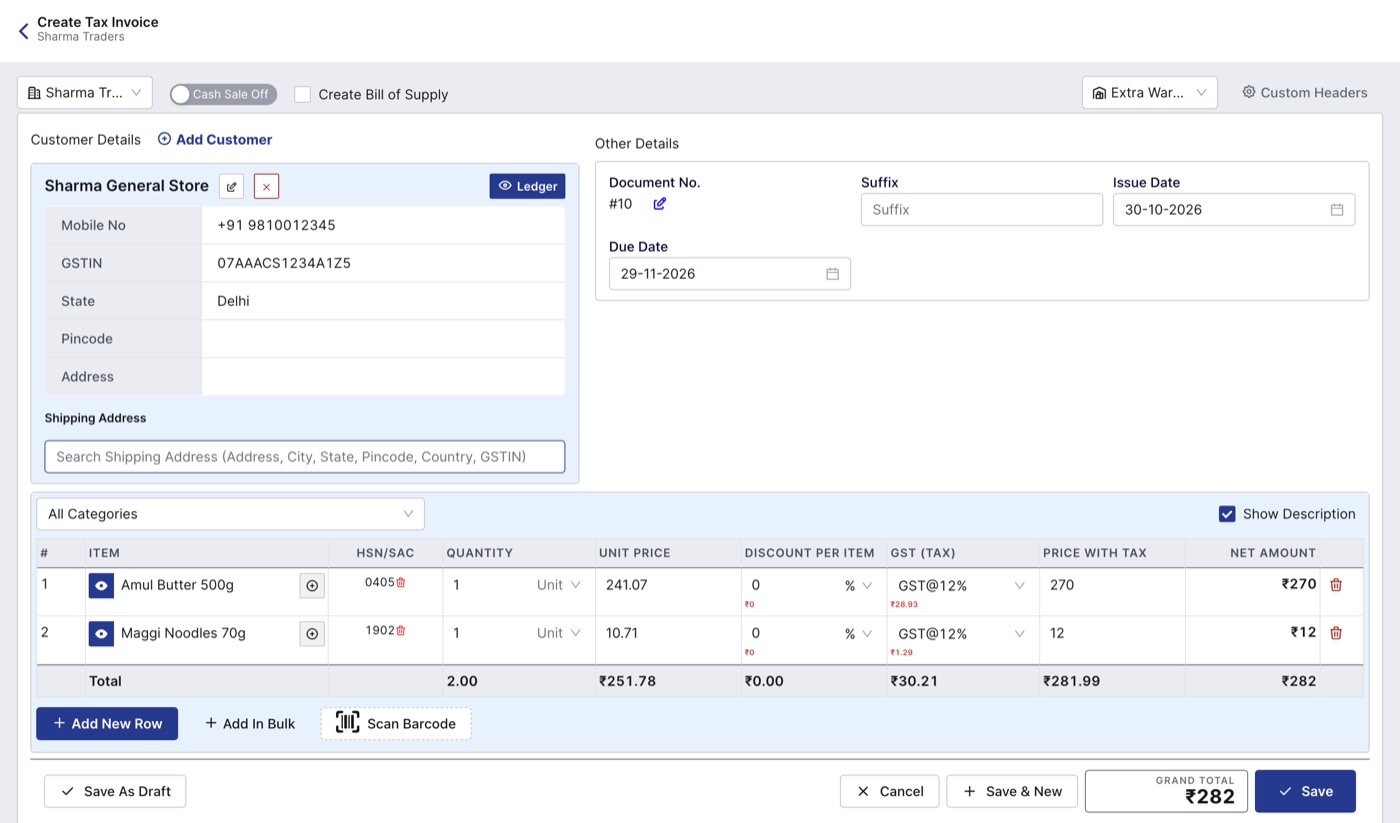The width and height of the screenshot is (1400, 823).
Task: View Maggi Noodles 70g item details
Action: pyautogui.click(x=101, y=633)
